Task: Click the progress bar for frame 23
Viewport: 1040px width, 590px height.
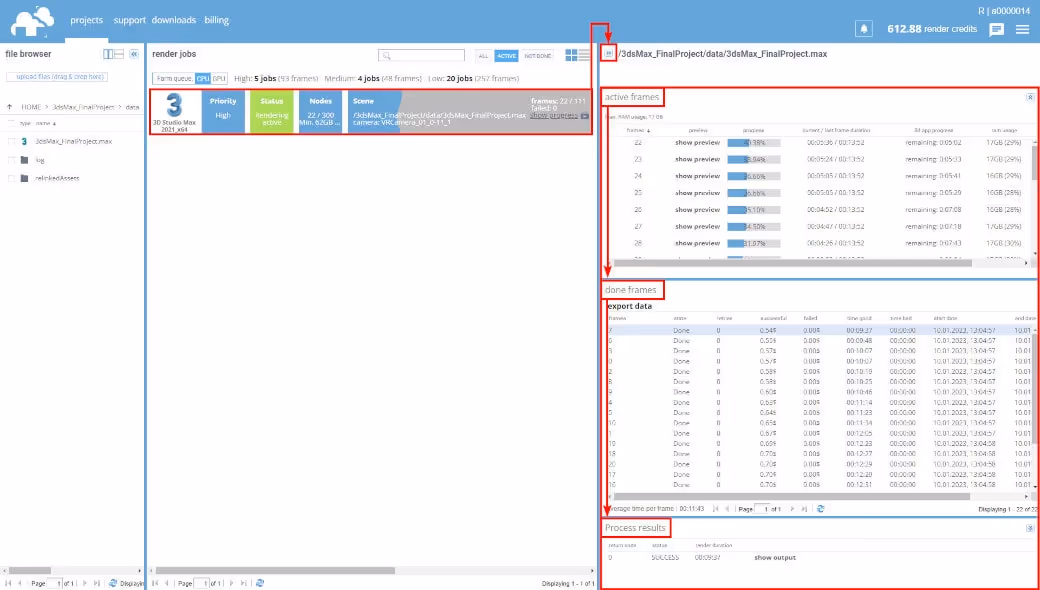Action: coord(753,159)
